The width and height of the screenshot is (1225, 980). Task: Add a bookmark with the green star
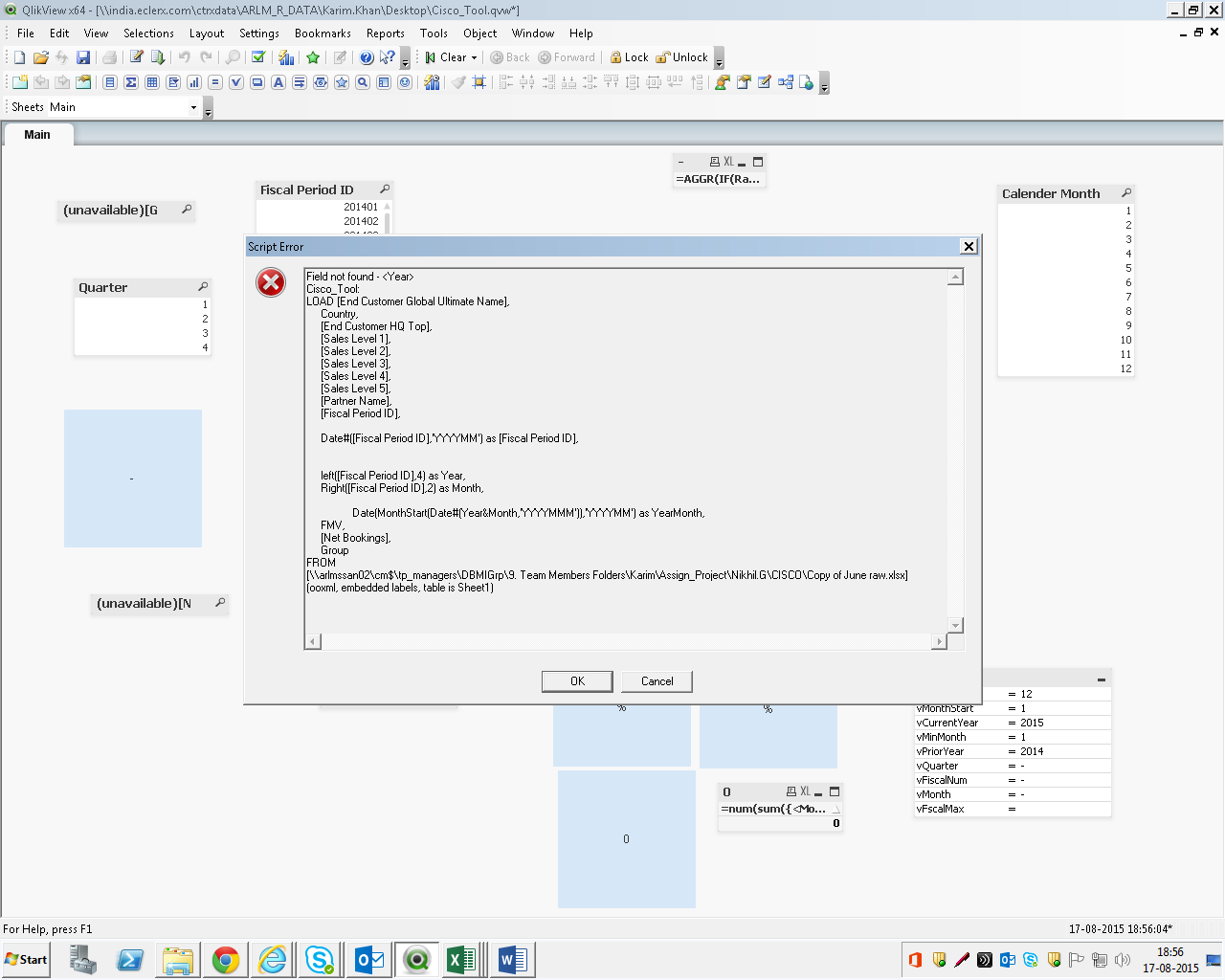(x=313, y=57)
